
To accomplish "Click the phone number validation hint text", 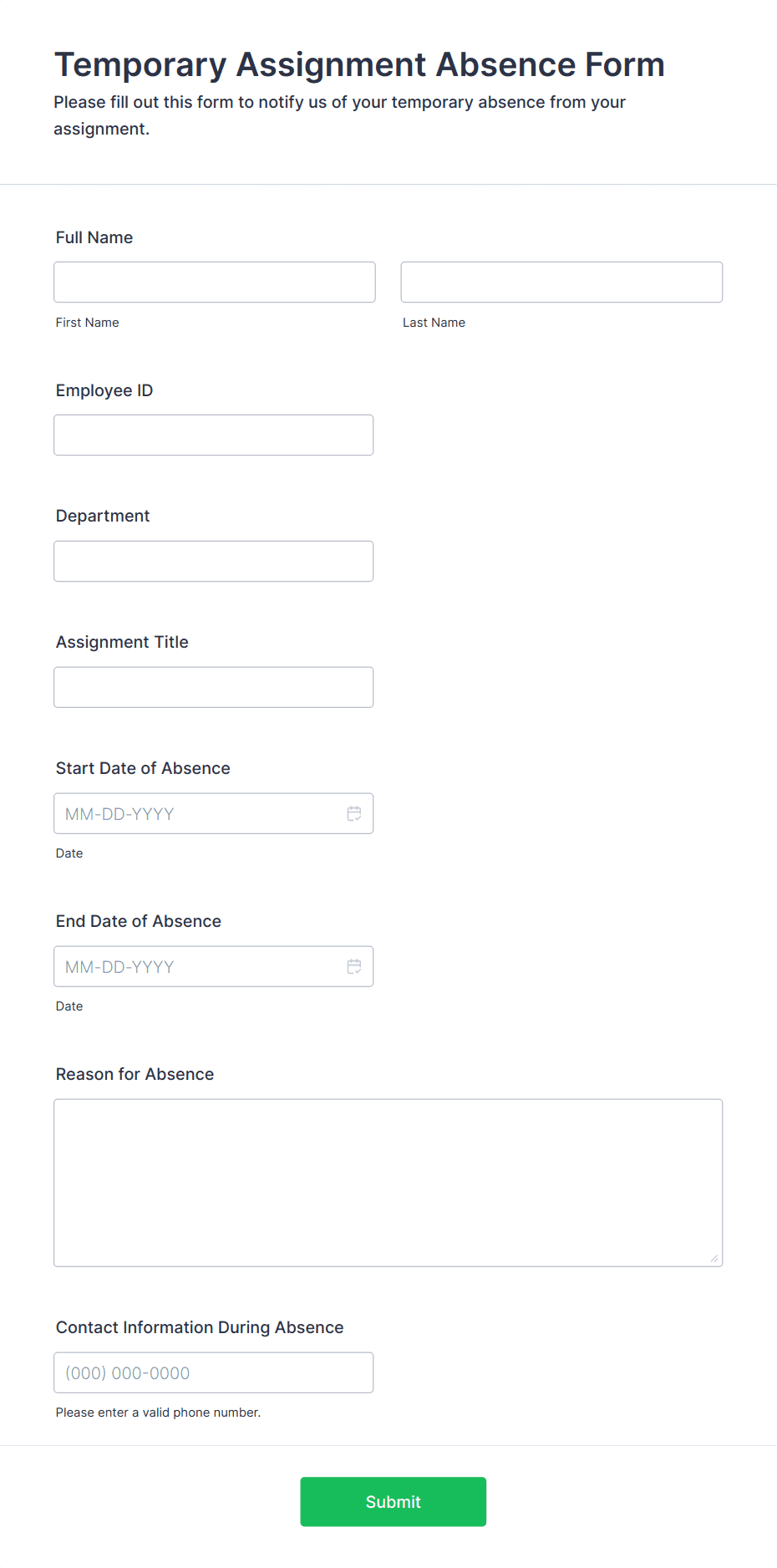I will 158,1412.
